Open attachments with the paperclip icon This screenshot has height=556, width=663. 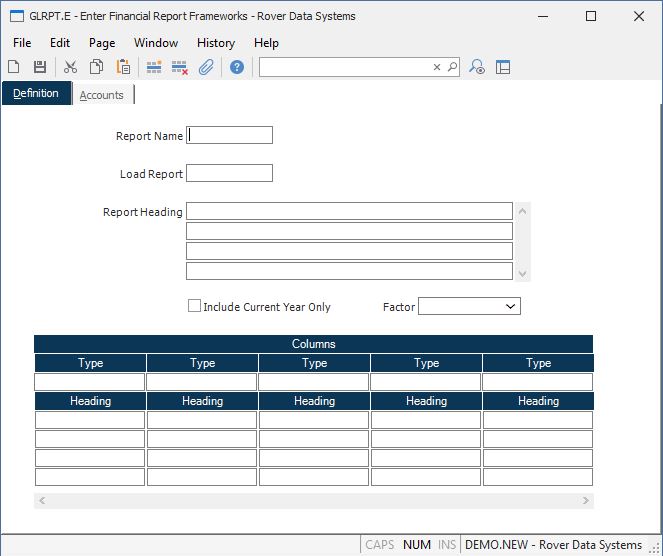click(206, 67)
